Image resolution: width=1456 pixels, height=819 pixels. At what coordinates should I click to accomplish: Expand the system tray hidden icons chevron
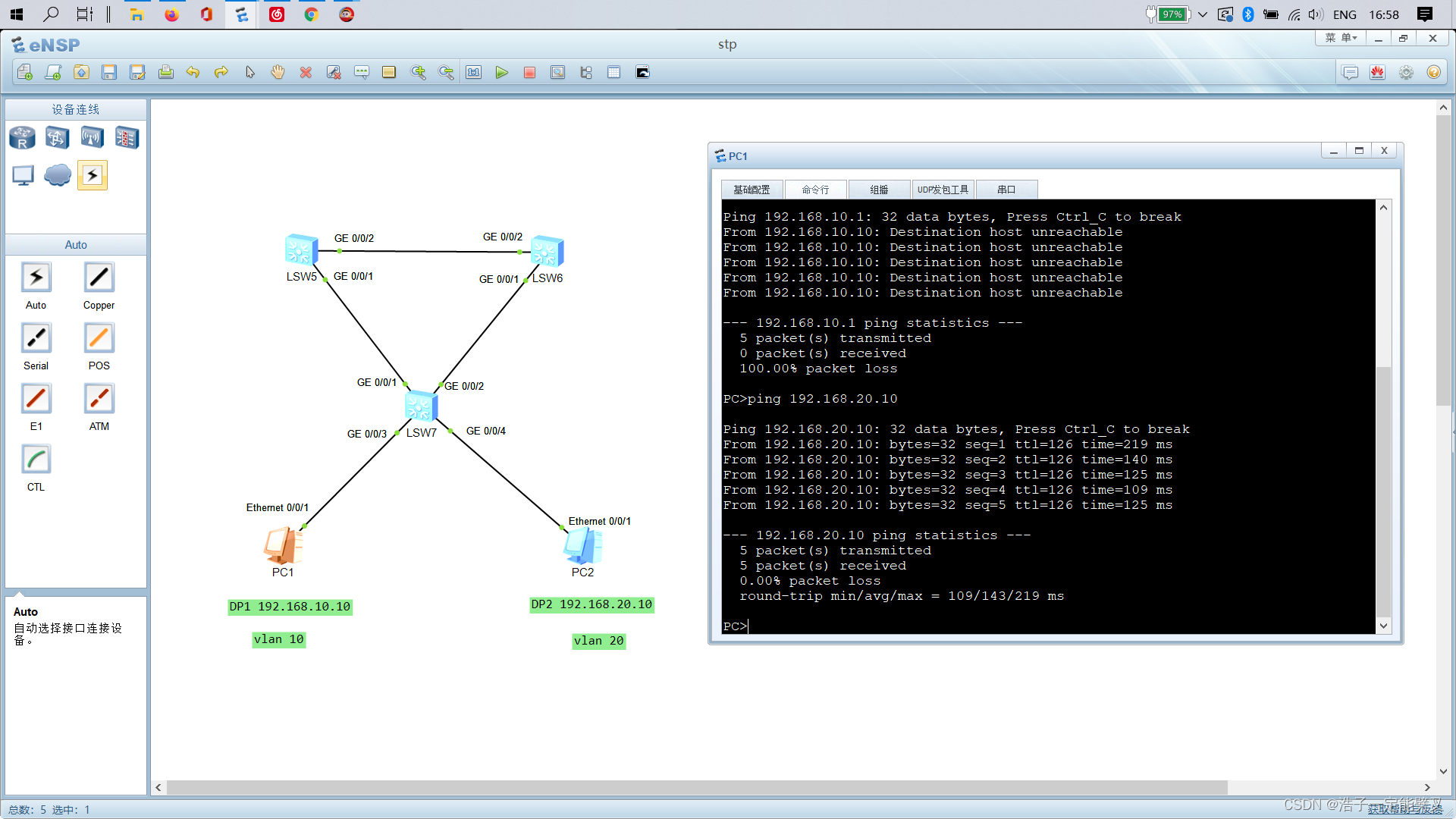coord(1203,14)
